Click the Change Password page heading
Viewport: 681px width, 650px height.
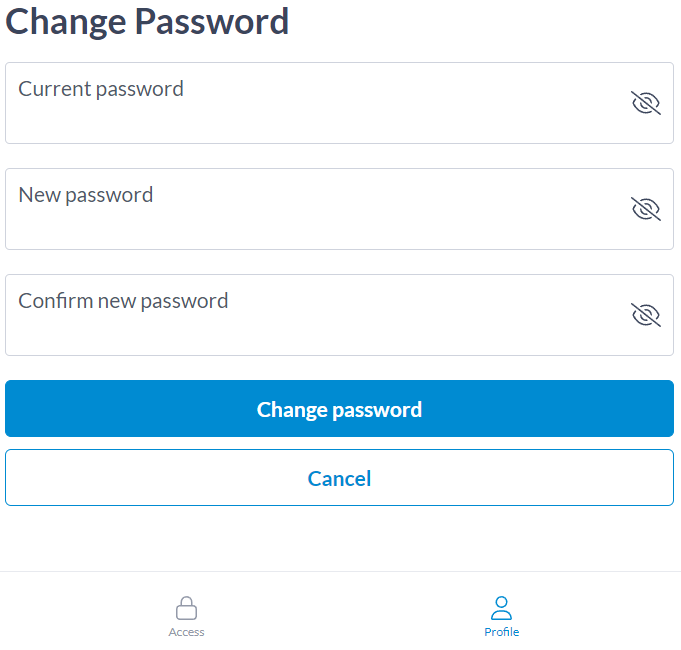pos(147,21)
